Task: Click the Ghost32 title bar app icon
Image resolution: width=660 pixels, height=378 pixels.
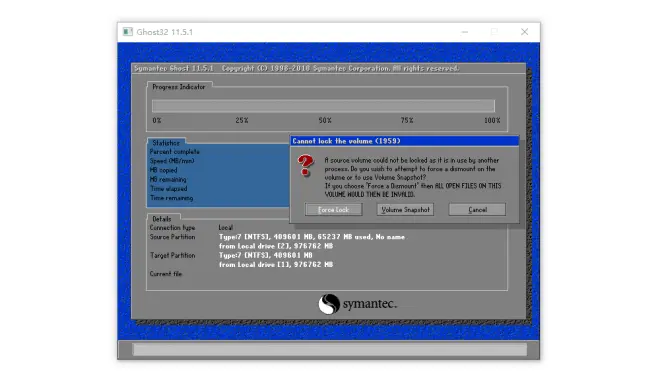Action: tap(128, 32)
